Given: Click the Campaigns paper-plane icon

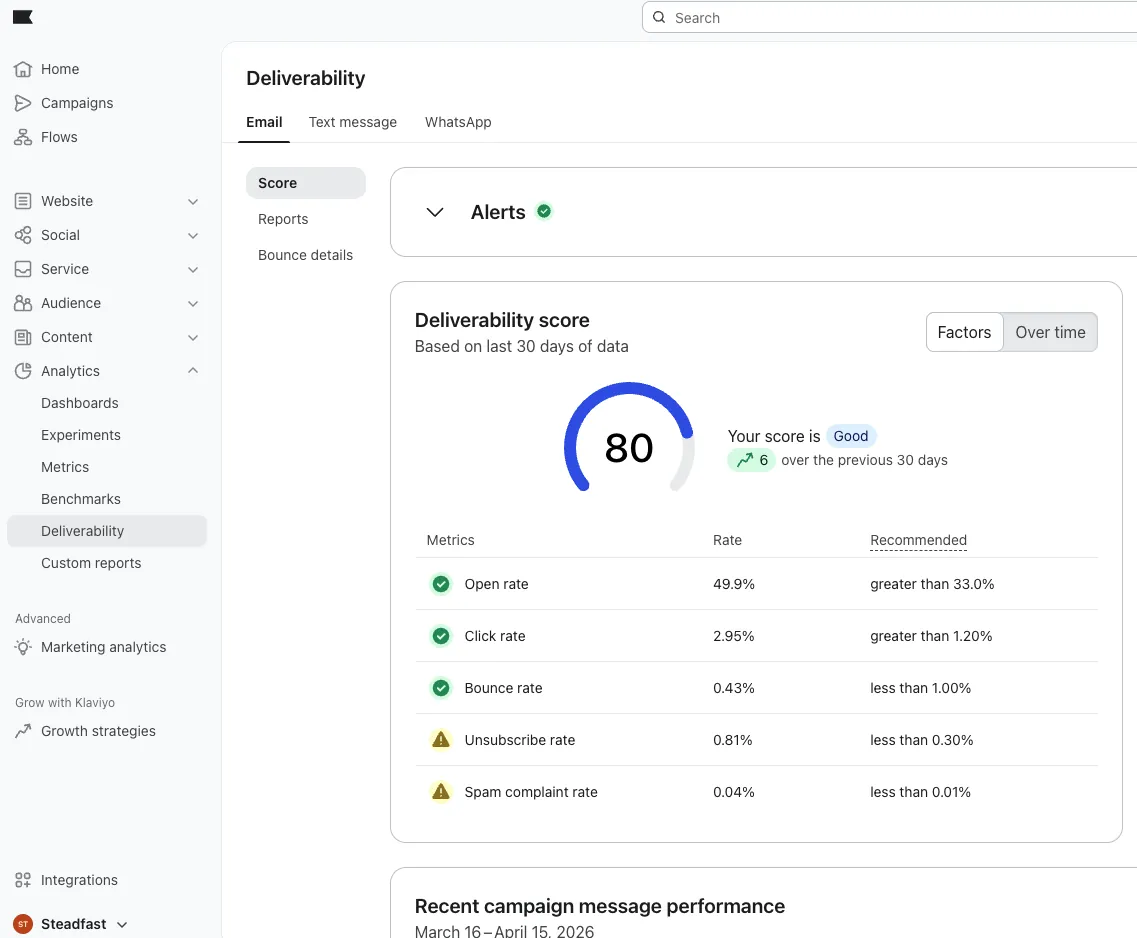Looking at the screenshot, I should point(23,103).
